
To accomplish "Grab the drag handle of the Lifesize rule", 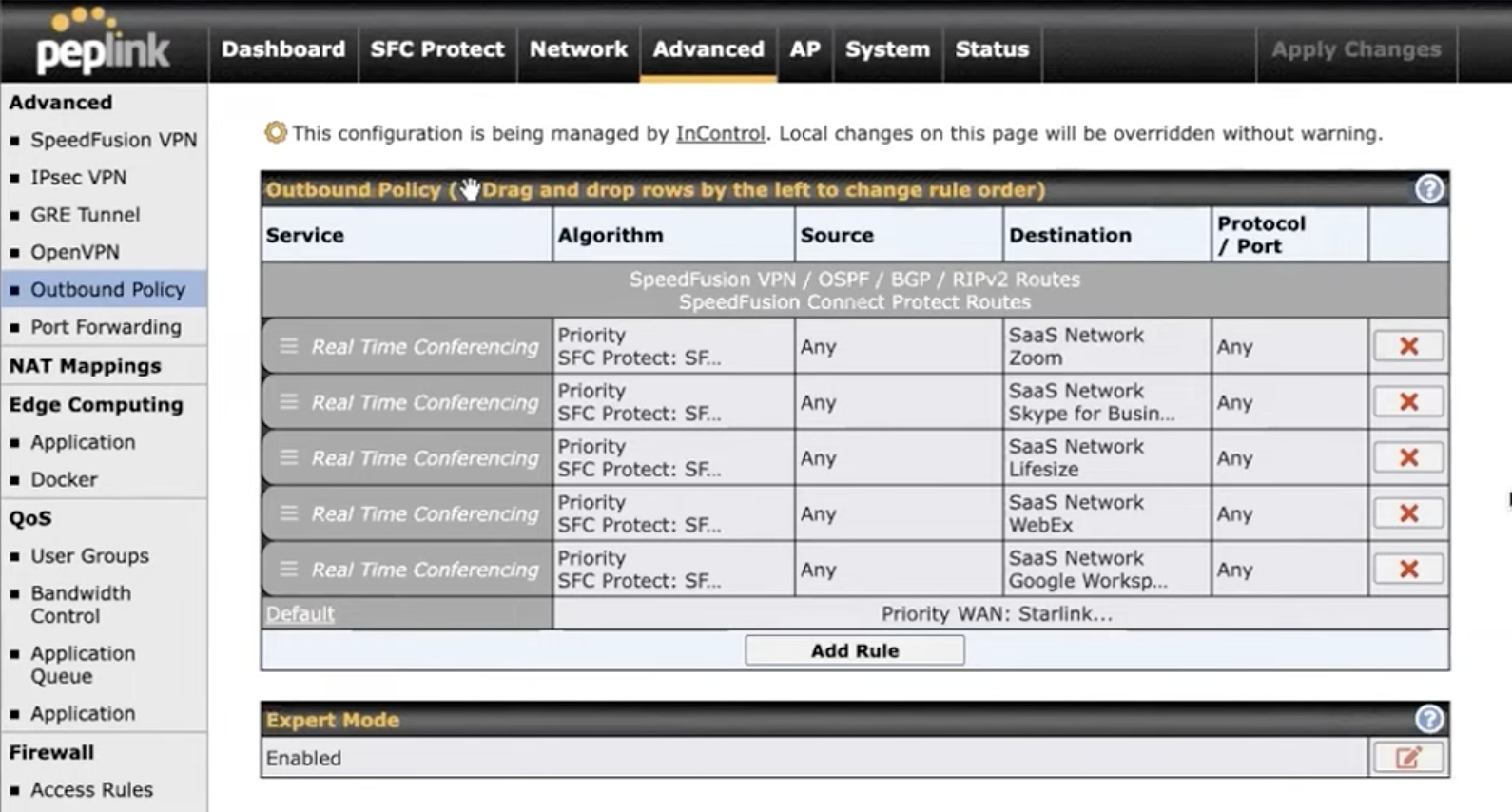I will (x=289, y=457).
